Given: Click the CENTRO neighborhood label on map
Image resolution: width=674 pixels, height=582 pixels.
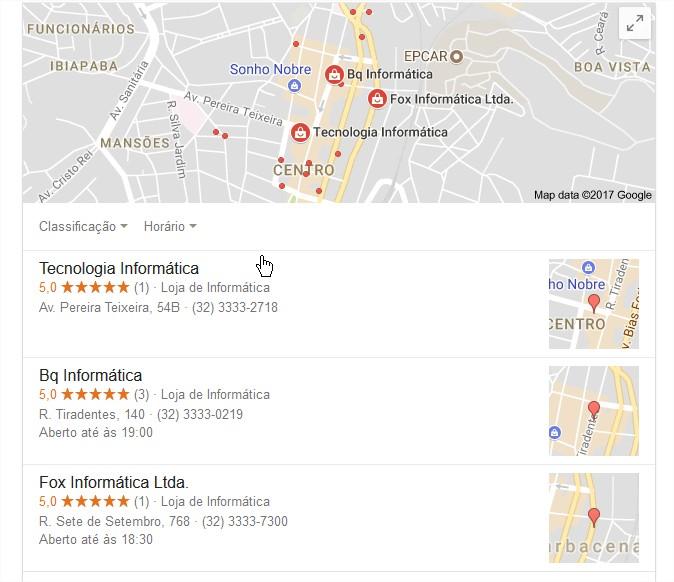Looking at the screenshot, I should coord(304,170).
